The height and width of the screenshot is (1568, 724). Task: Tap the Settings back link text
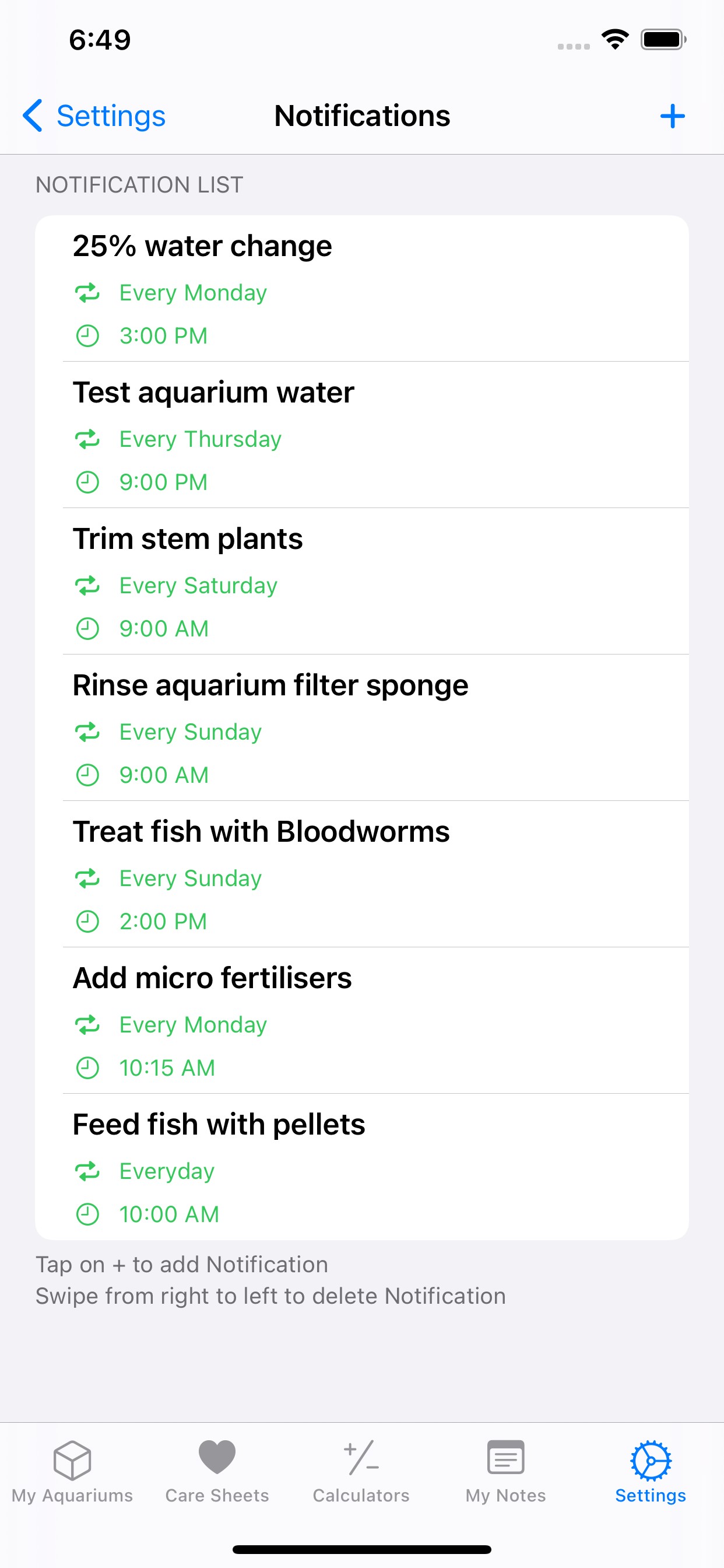point(111,116)
